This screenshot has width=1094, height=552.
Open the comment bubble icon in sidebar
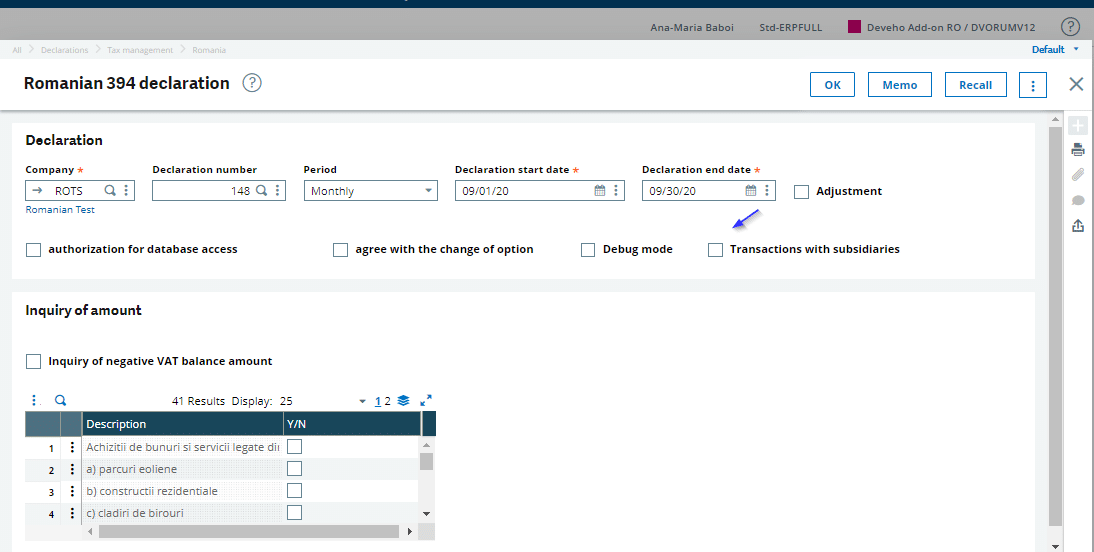(1078, 200)
